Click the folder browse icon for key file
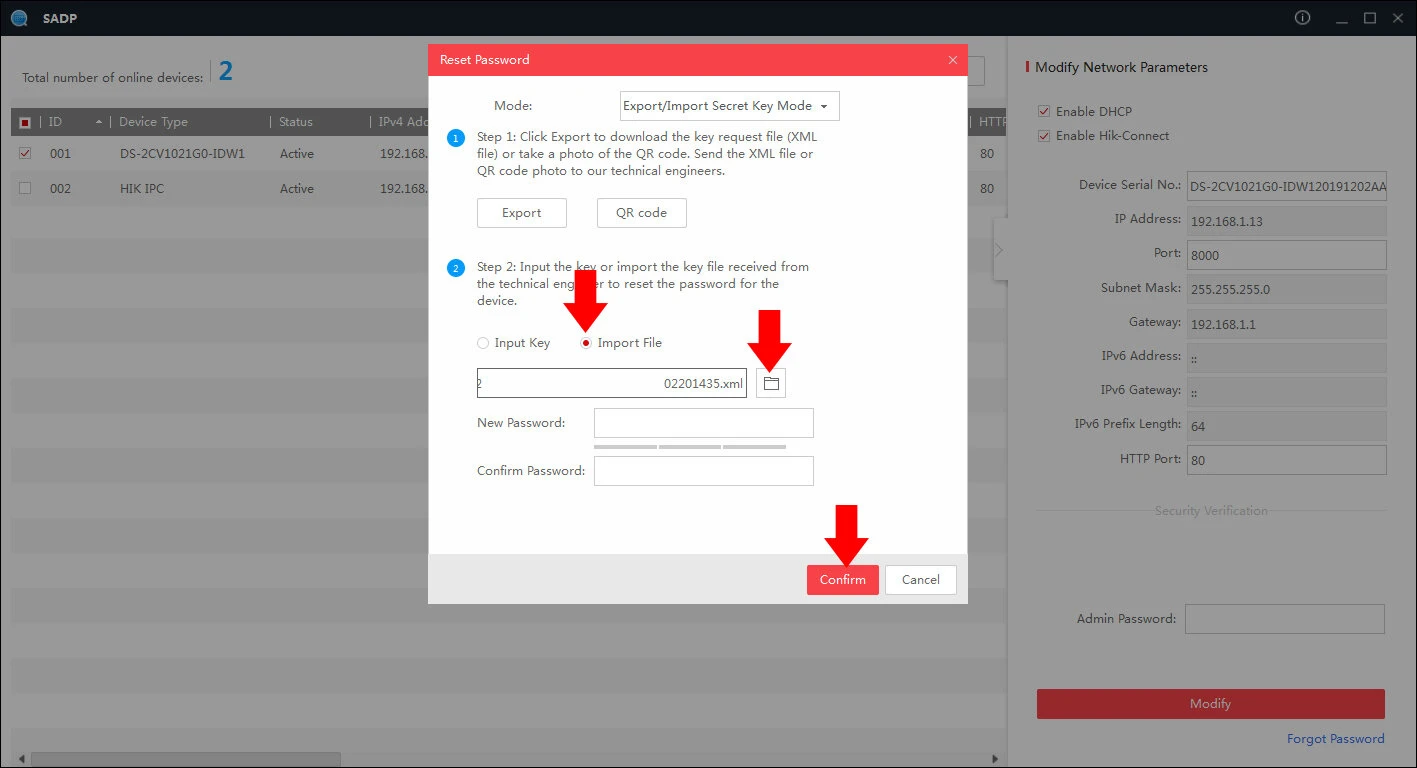 point(771,383)
